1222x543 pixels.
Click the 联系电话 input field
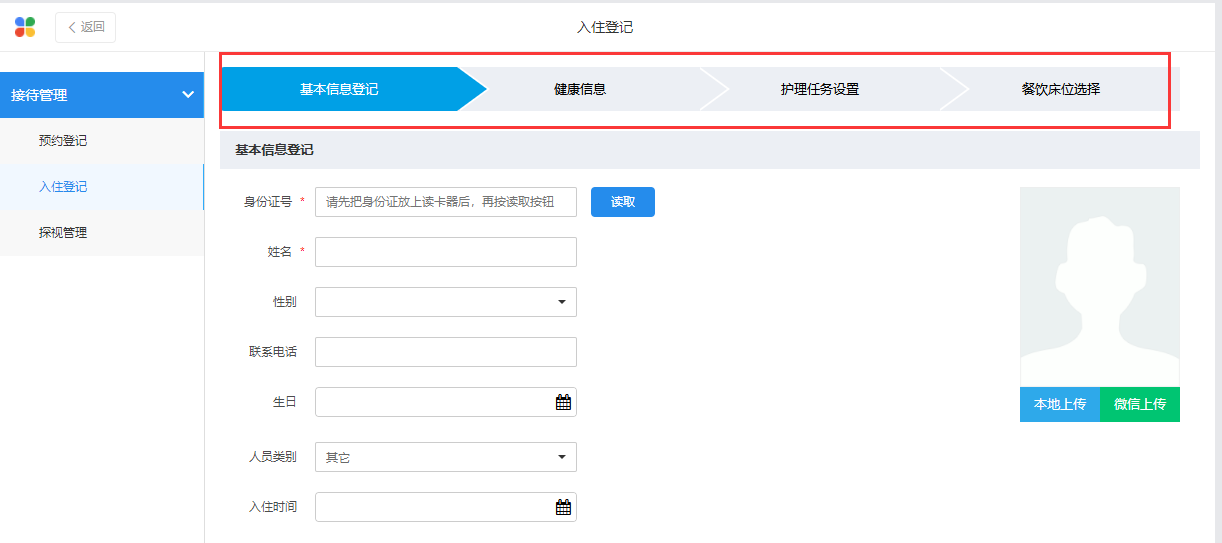(446, 352)
